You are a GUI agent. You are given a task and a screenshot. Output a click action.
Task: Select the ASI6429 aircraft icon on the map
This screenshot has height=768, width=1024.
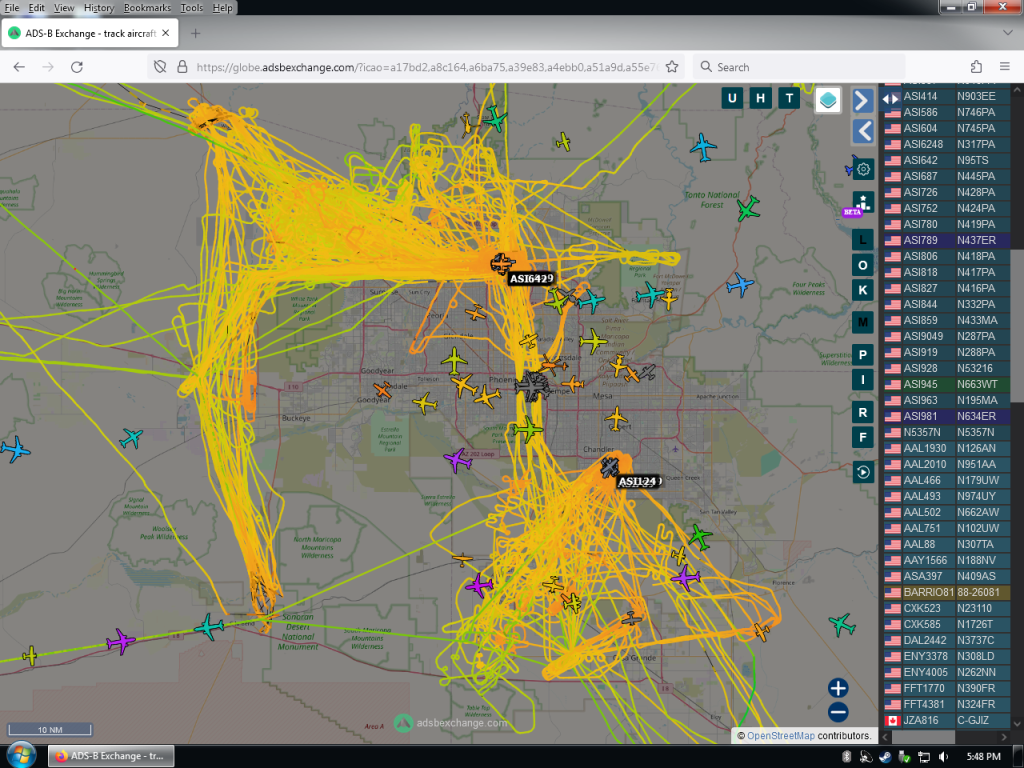click(502, 264)
